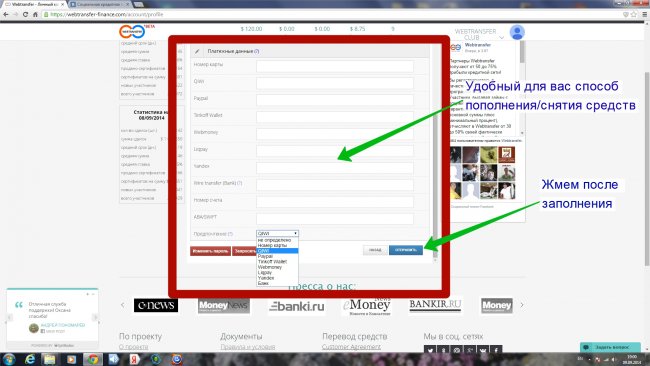Click the ABA/SWIFT input field

[335, 219]
